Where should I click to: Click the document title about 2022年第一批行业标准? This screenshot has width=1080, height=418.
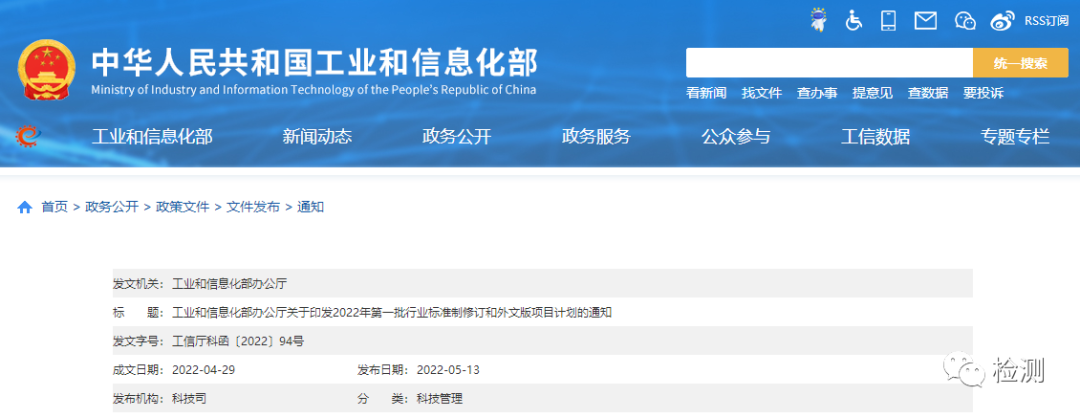392,313
